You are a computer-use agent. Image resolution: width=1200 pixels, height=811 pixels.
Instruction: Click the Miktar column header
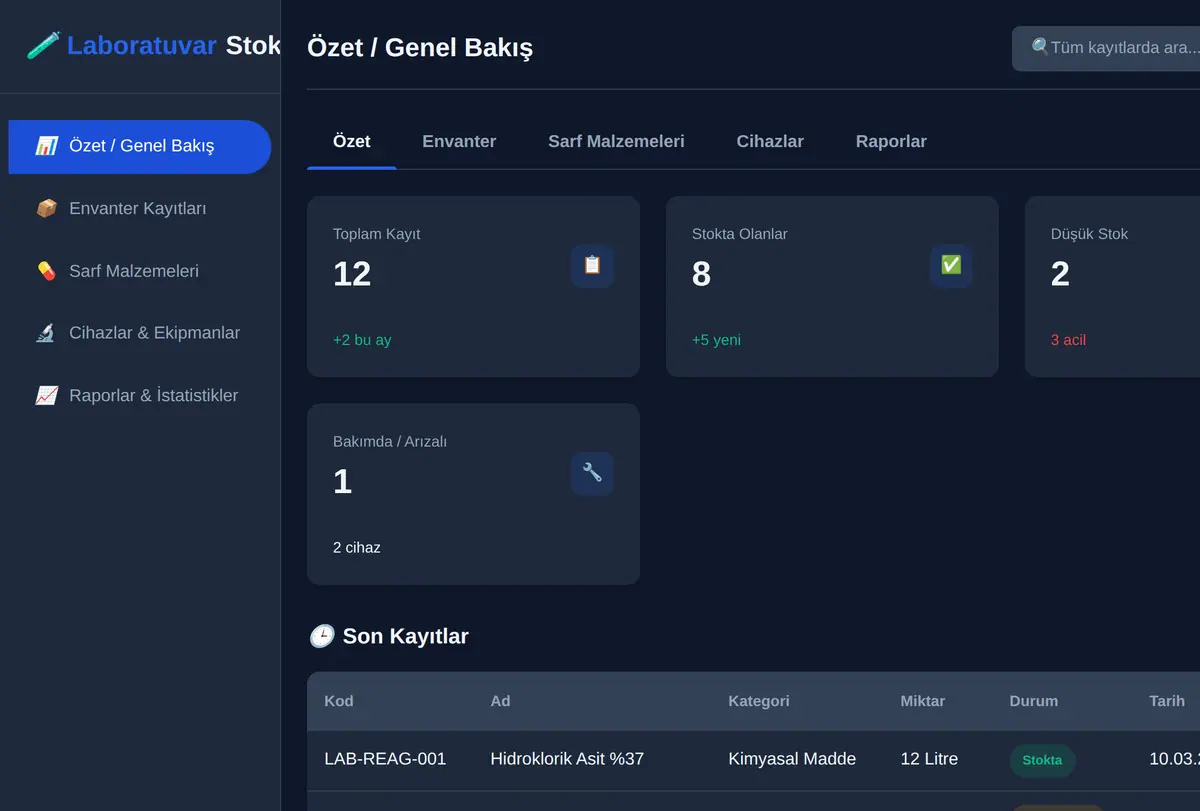point(923,701)
